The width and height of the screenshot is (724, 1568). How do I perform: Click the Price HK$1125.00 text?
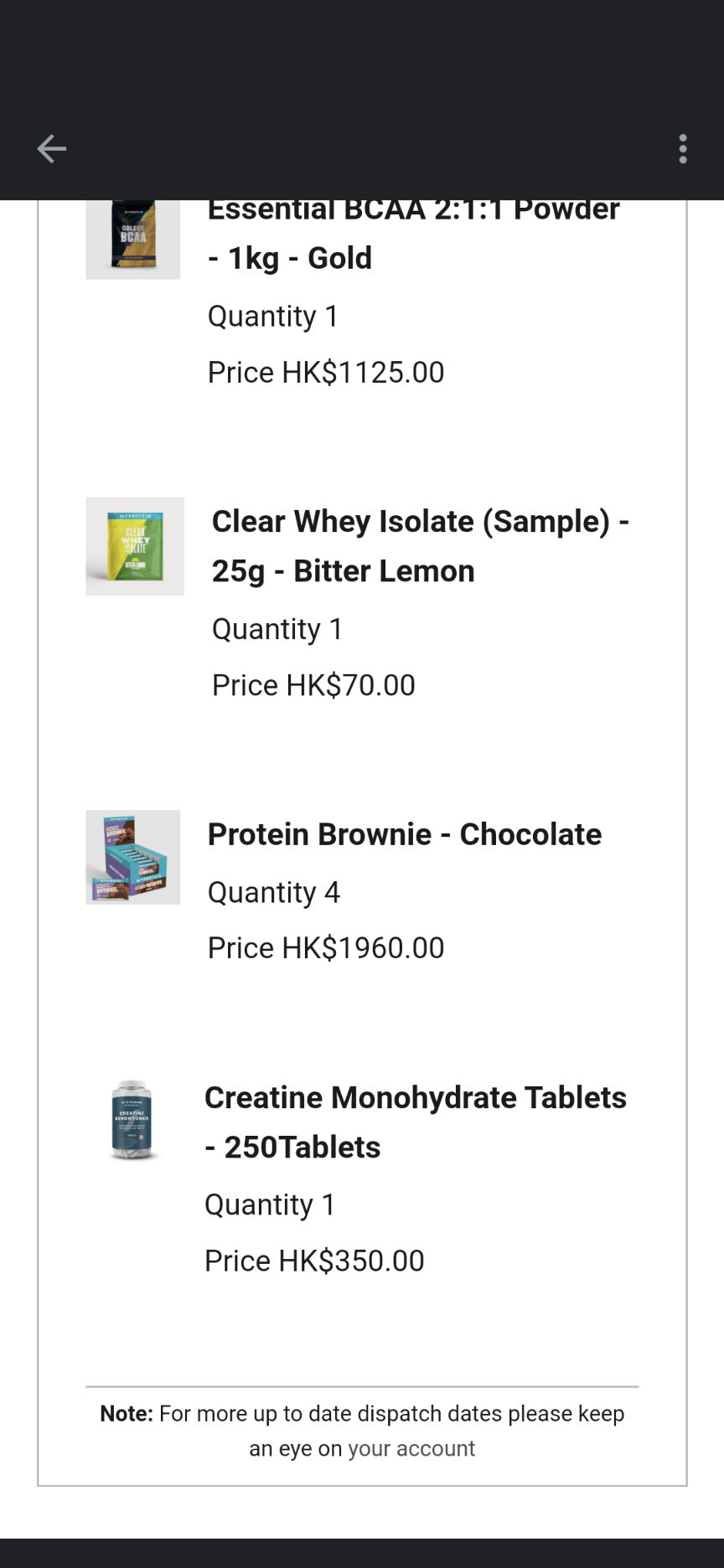pyautogui.click(x=326, y=373)
